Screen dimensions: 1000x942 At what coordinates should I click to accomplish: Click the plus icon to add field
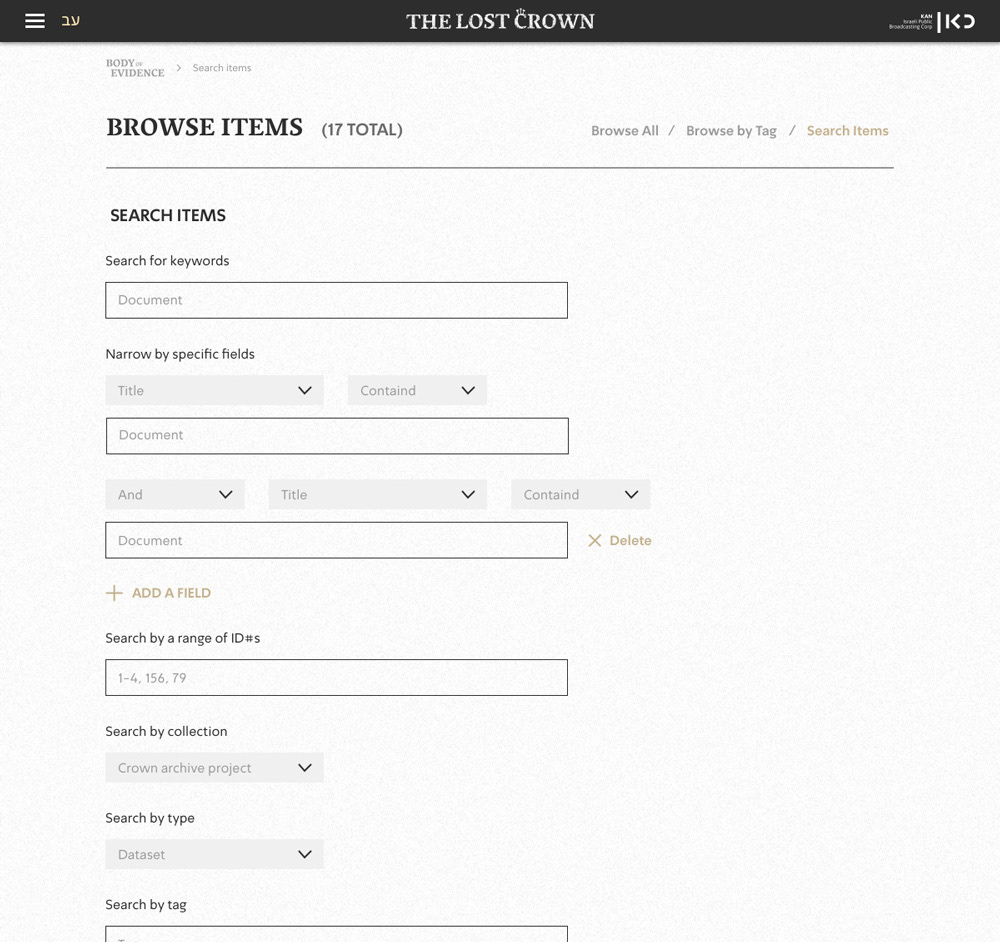tap(114, 593)
